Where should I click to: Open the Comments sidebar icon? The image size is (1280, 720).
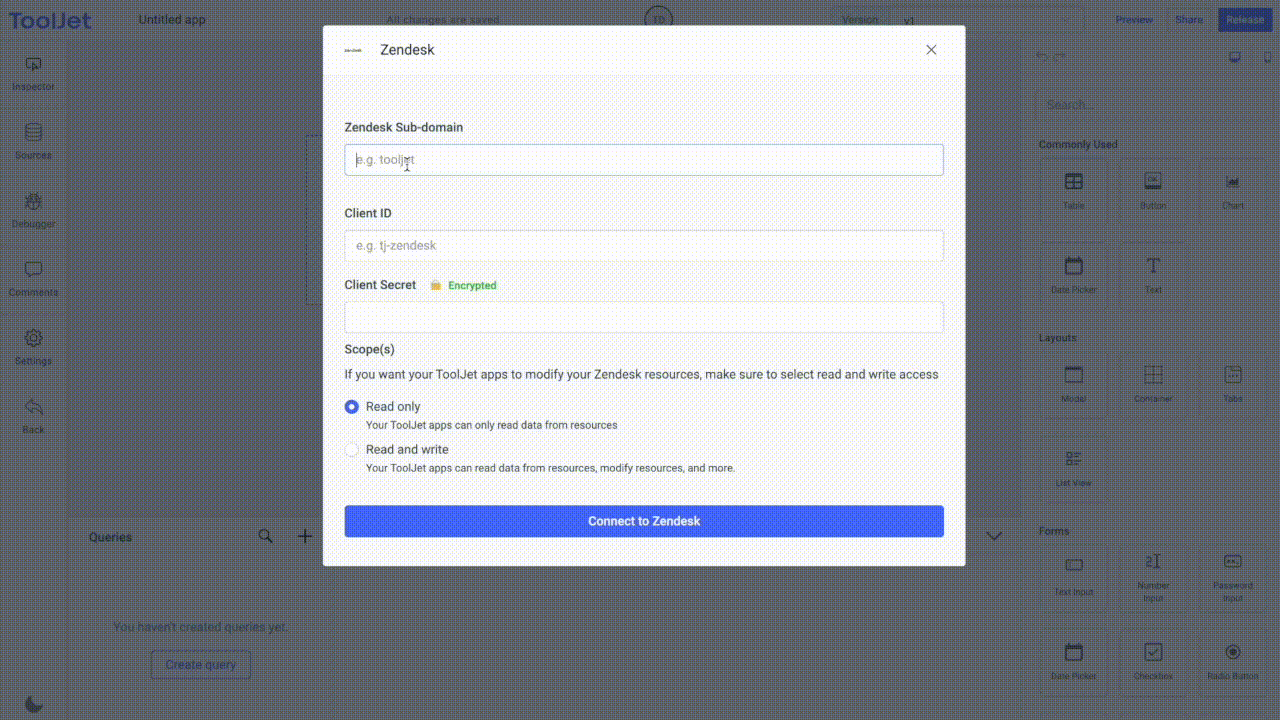click(x=33, y=271)
